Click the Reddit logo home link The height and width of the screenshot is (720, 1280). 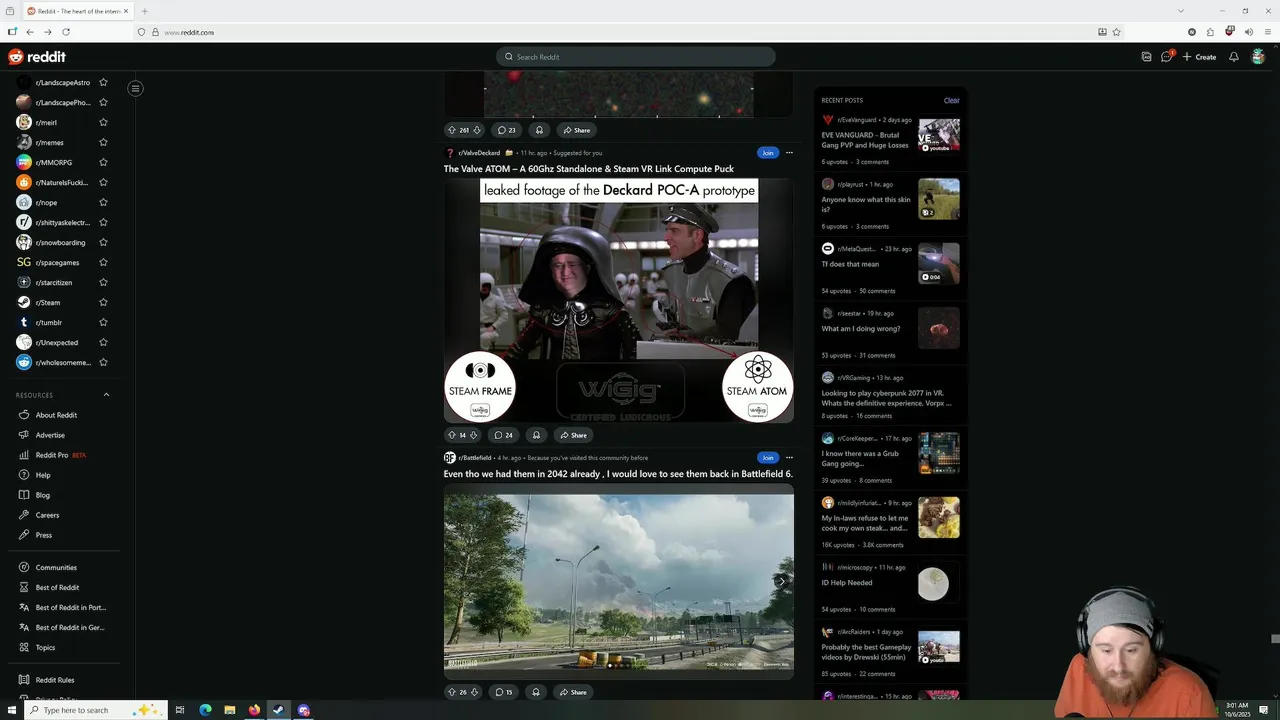(37, 57)
